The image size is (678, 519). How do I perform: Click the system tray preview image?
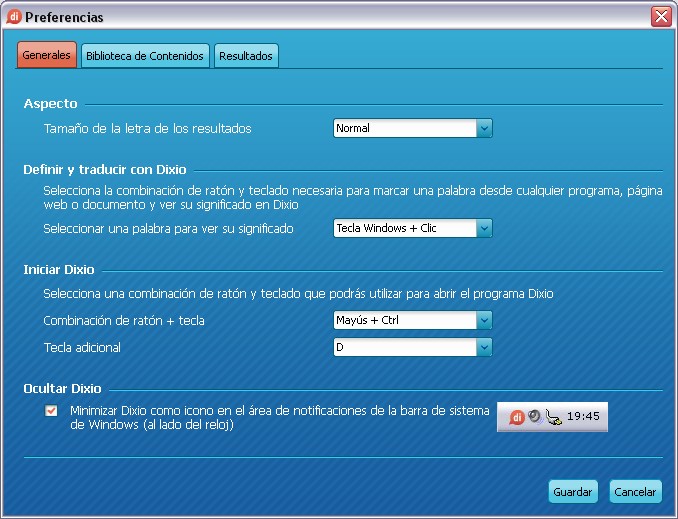552,416
